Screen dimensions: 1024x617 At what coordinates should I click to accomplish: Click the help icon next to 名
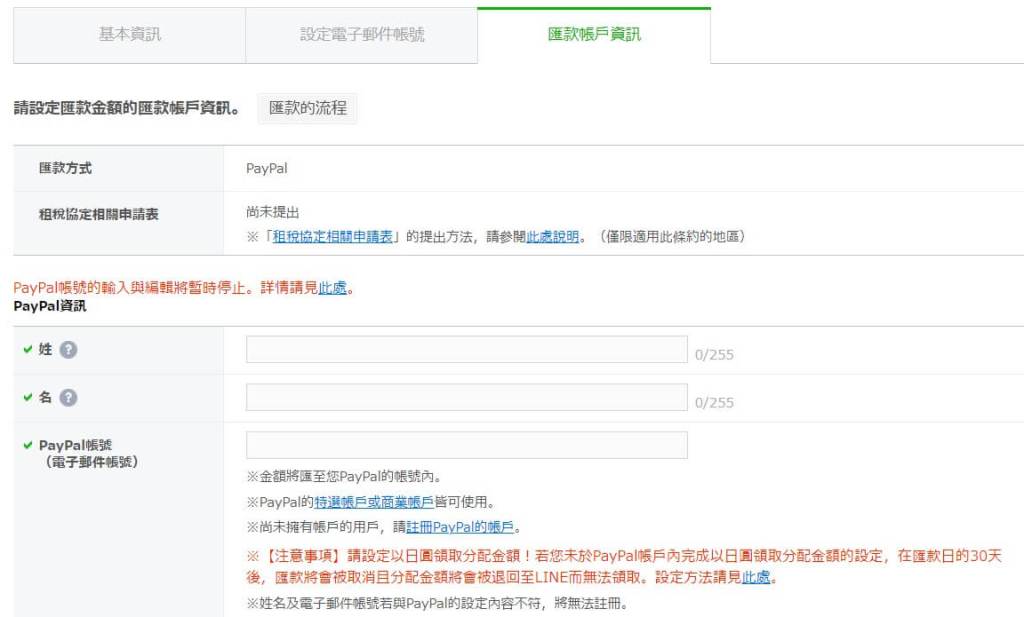point(69,397)
